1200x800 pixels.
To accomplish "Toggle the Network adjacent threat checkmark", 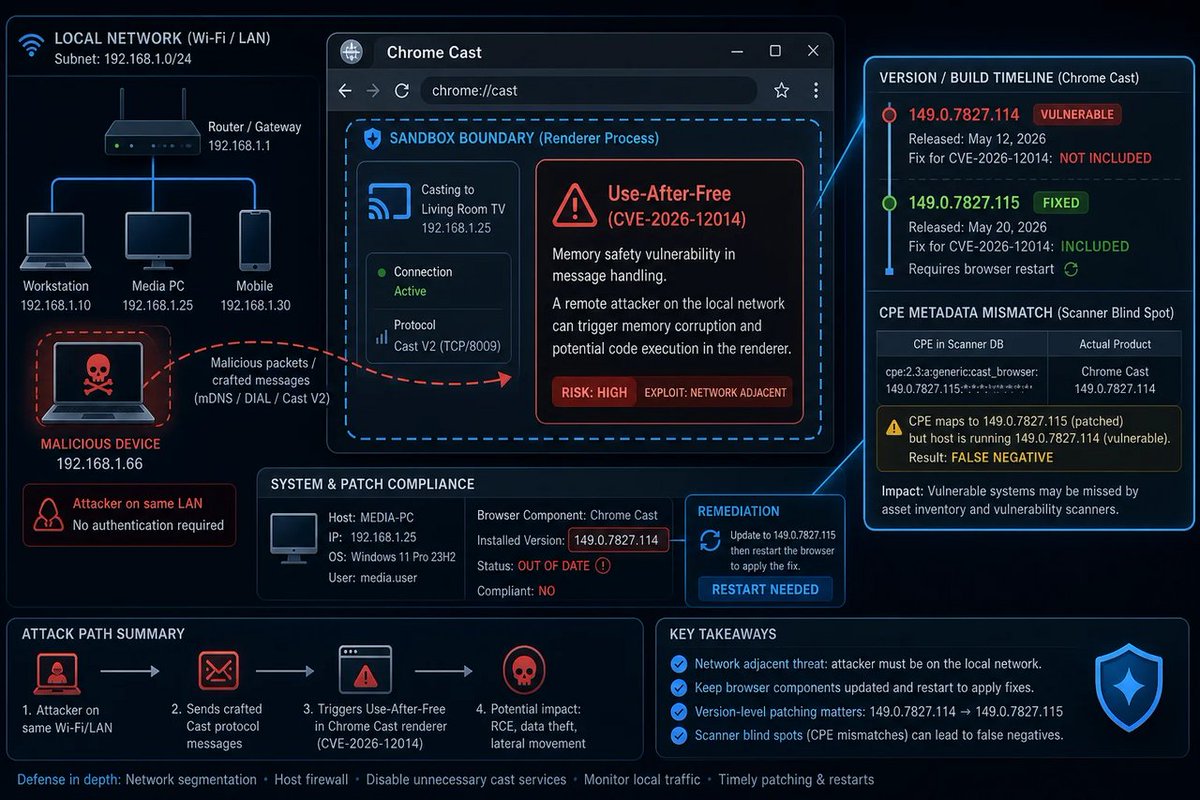I will pyautogui.click(x=679, y=664).
